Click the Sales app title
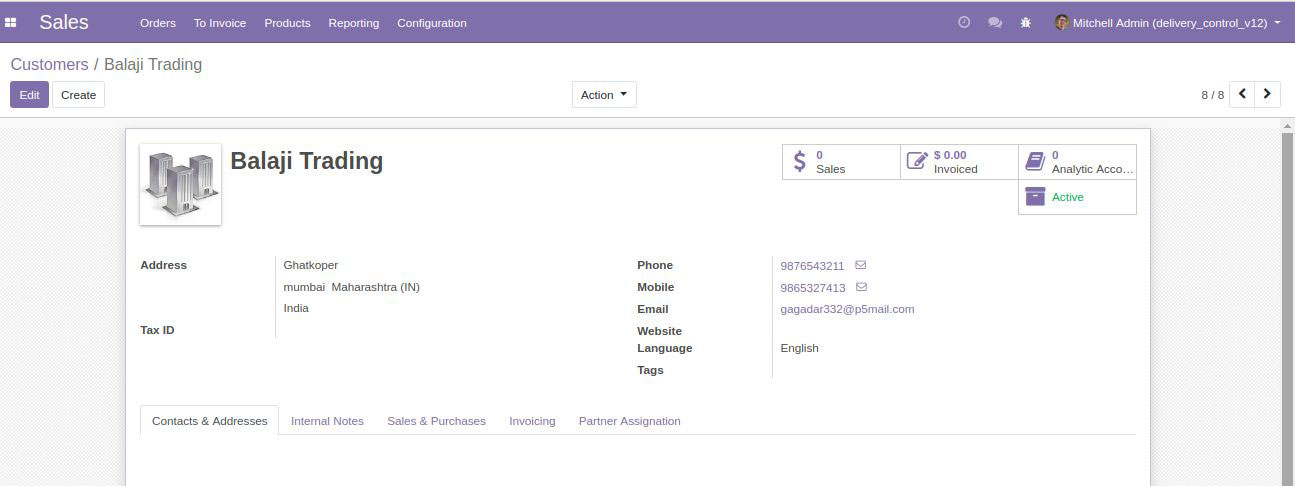Viewport: 1295px width, 486px height. pyautogui.click(x=64, y=22)
